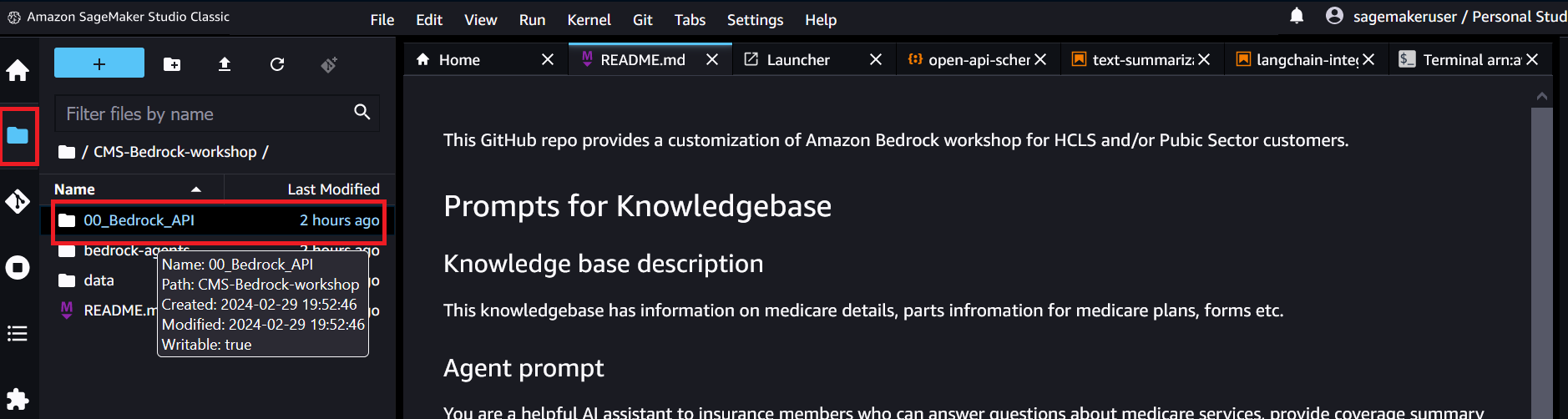Image resolution: width=1568 pixels, height=419 pixels.
Task: Close the README.md tab
Action: [x=712, y=59]
